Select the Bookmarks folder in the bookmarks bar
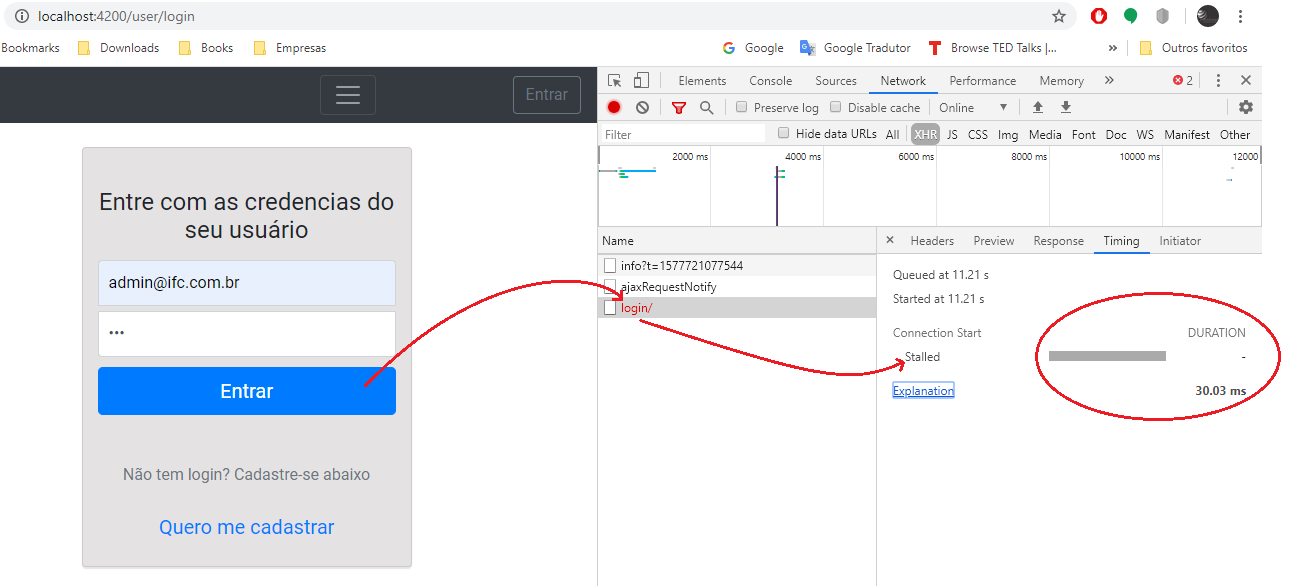Viewport: 1292px width, 588px height. coord(30,47)
